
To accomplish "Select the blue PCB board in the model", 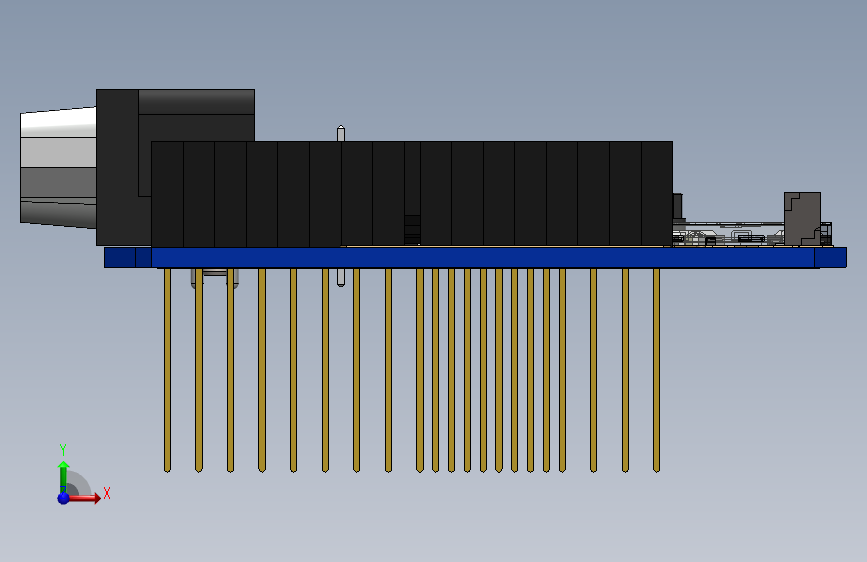I will pyautogui.click(x=476, y=258).
